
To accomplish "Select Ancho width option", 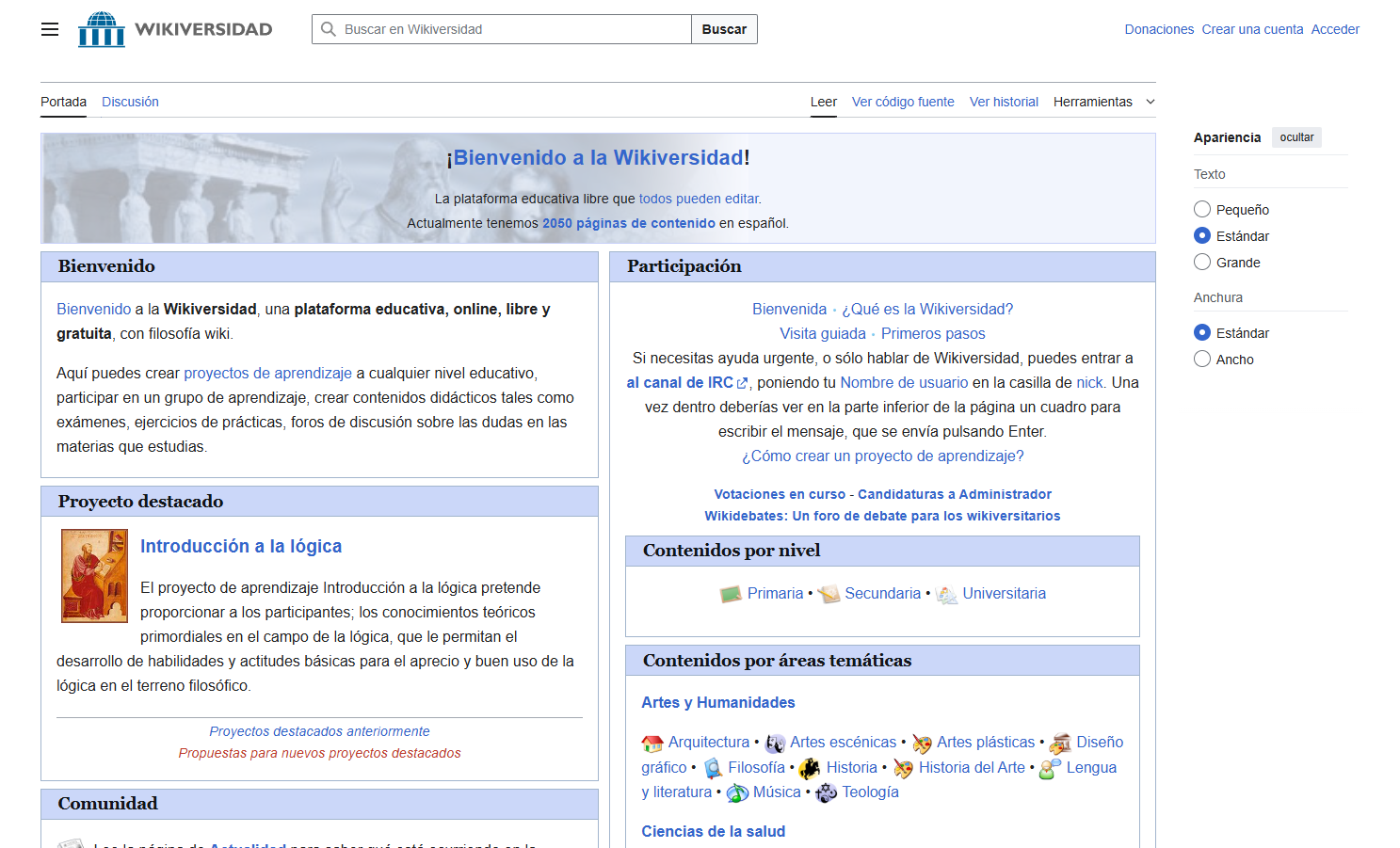I will (x=1202, y=359).
